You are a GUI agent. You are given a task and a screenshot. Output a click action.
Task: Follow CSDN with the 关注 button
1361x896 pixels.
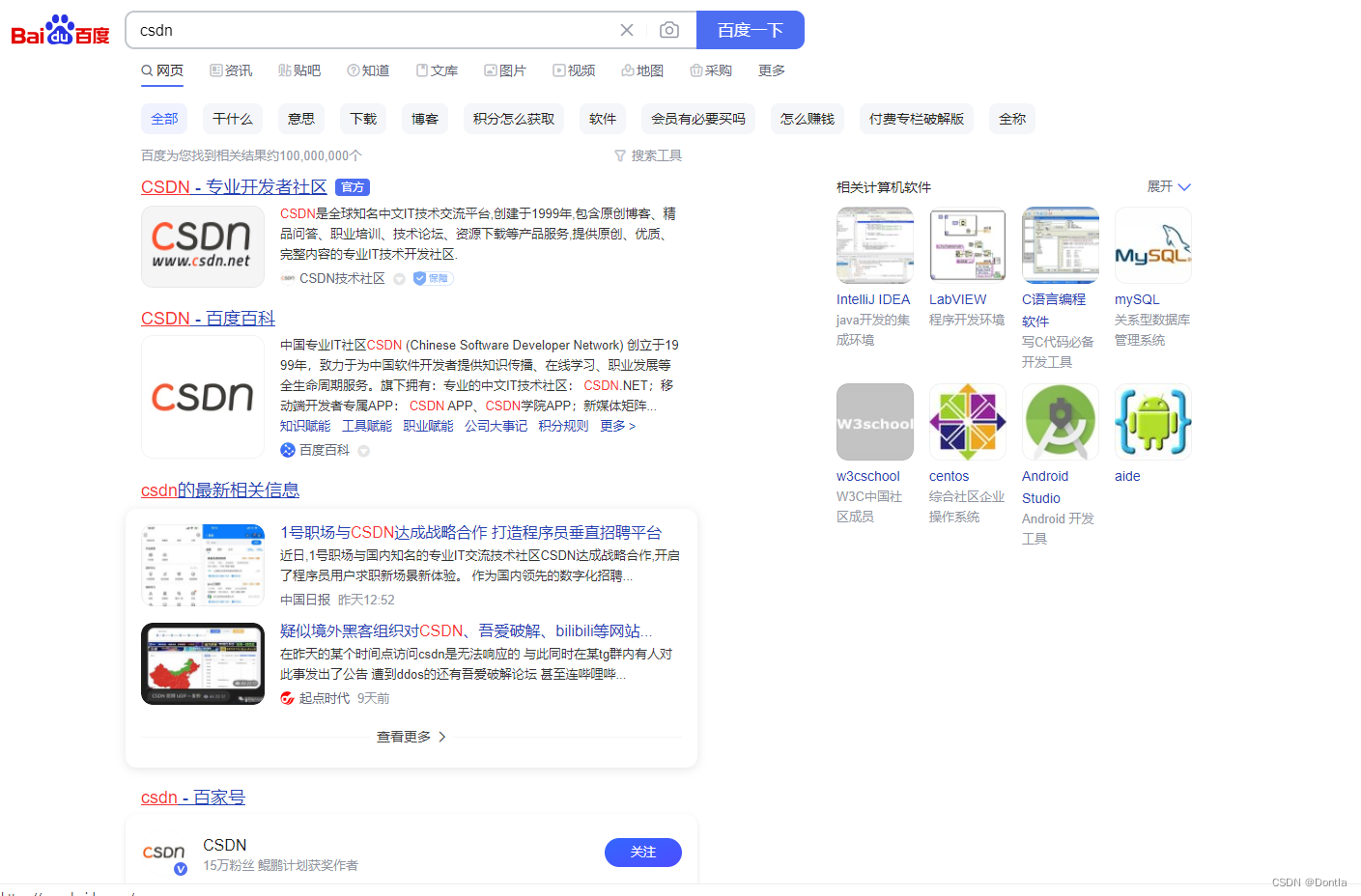click(643, 853)
